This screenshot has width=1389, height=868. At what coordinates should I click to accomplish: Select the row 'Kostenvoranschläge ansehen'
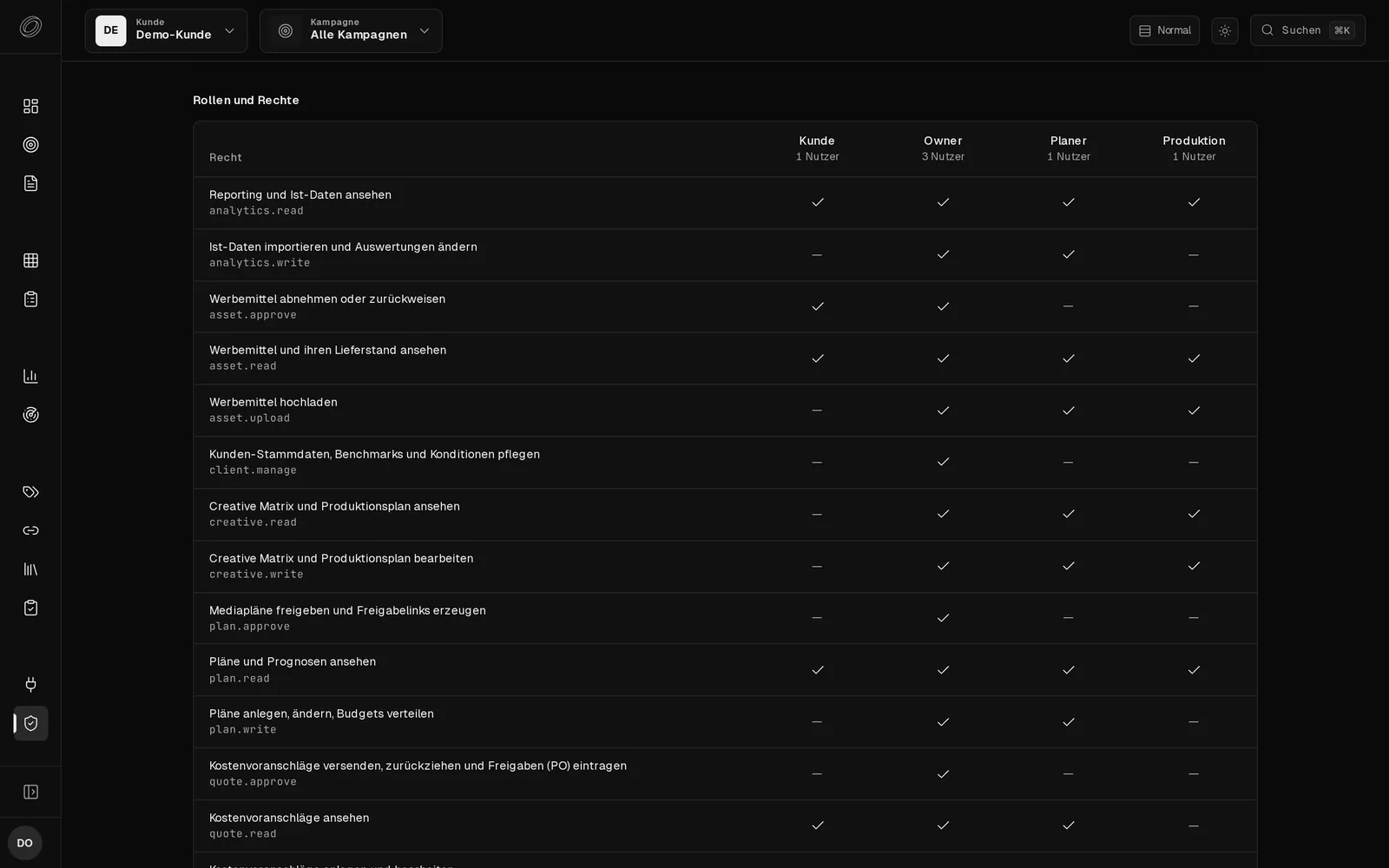[x=725, y=825]
